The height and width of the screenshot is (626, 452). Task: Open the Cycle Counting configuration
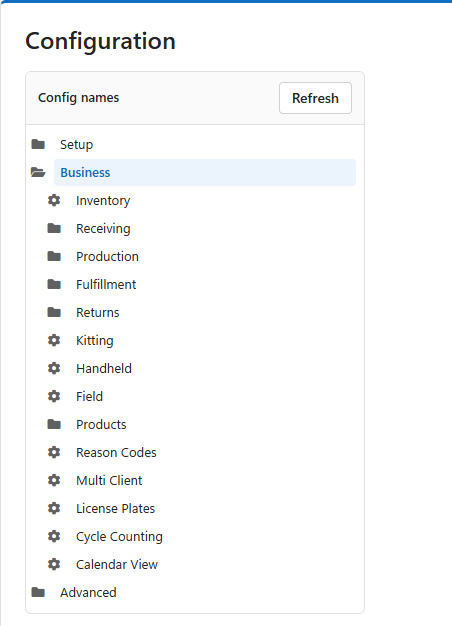click(x=119, y=537)
